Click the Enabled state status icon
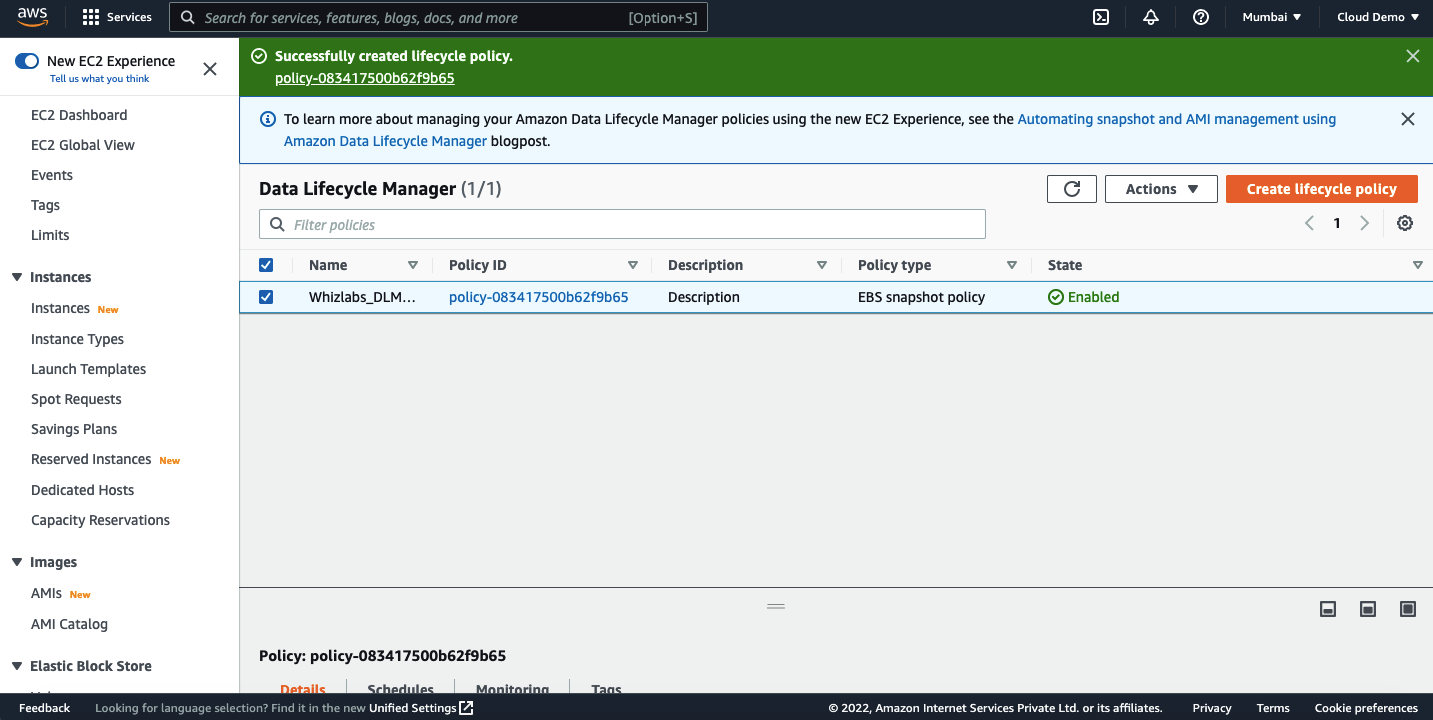Screen dimensions: 1433x720 1056,297
